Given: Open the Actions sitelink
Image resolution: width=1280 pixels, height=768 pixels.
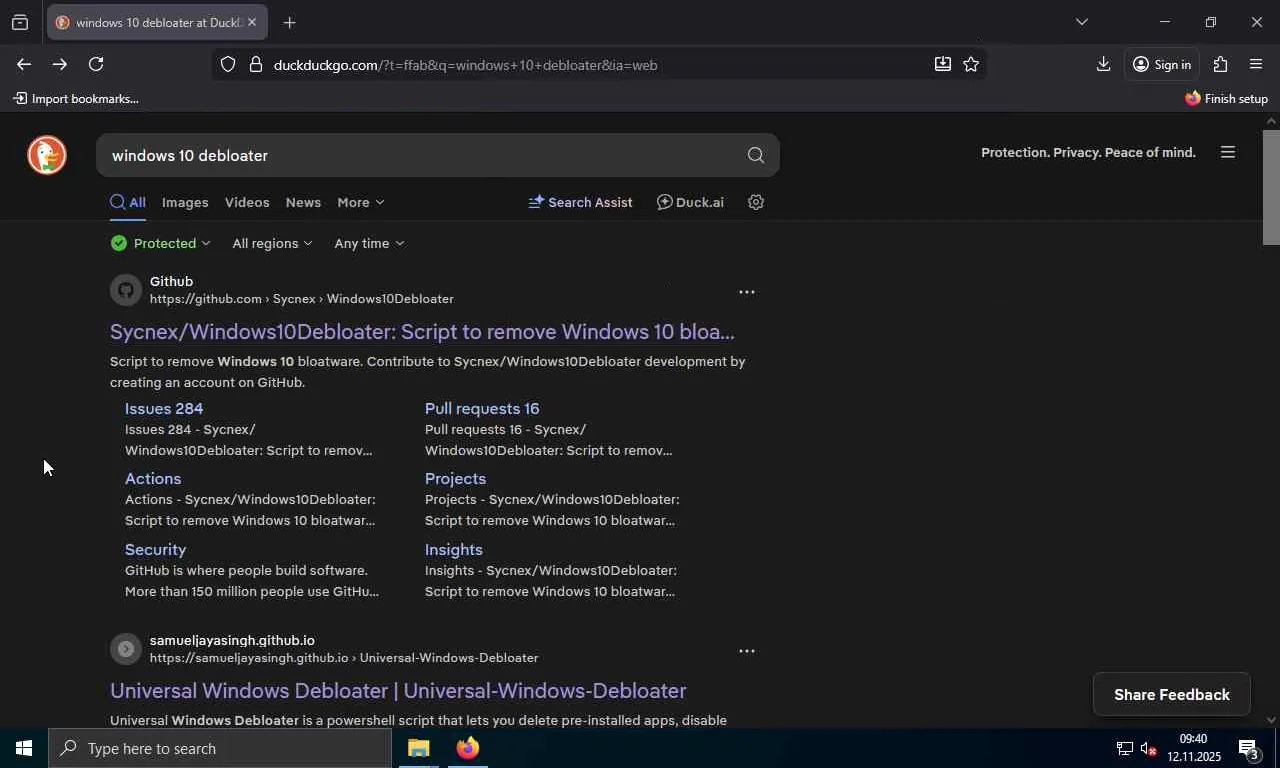Looking at the screenshot, I should pos(153,478).
